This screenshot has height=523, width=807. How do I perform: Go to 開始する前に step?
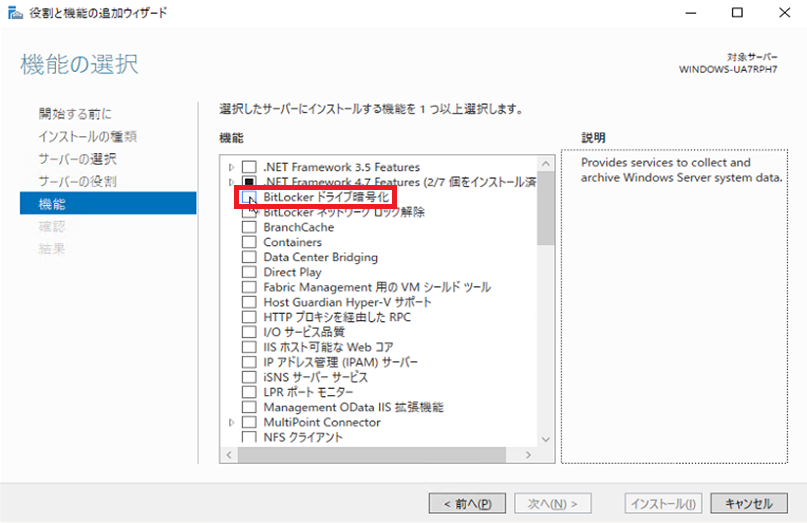[76, 114]
